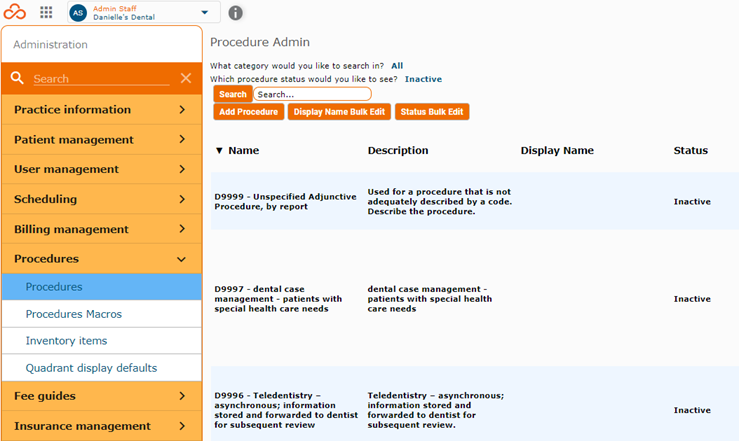This screenshot has height=442, width=739.
Task: Expand the Patient management section
Action: click(102, 139)
